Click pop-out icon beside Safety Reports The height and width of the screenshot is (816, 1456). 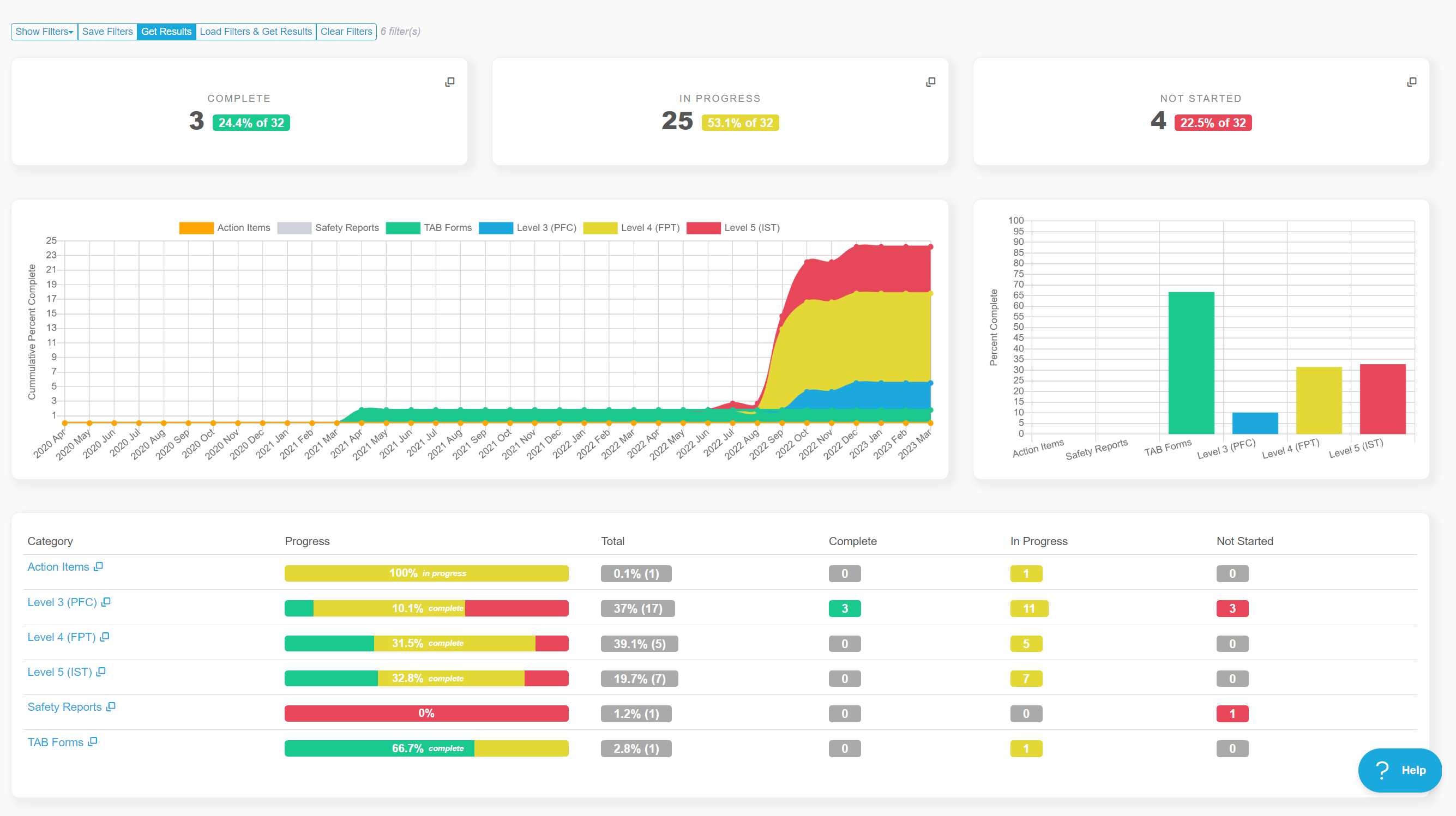(111, 706)
